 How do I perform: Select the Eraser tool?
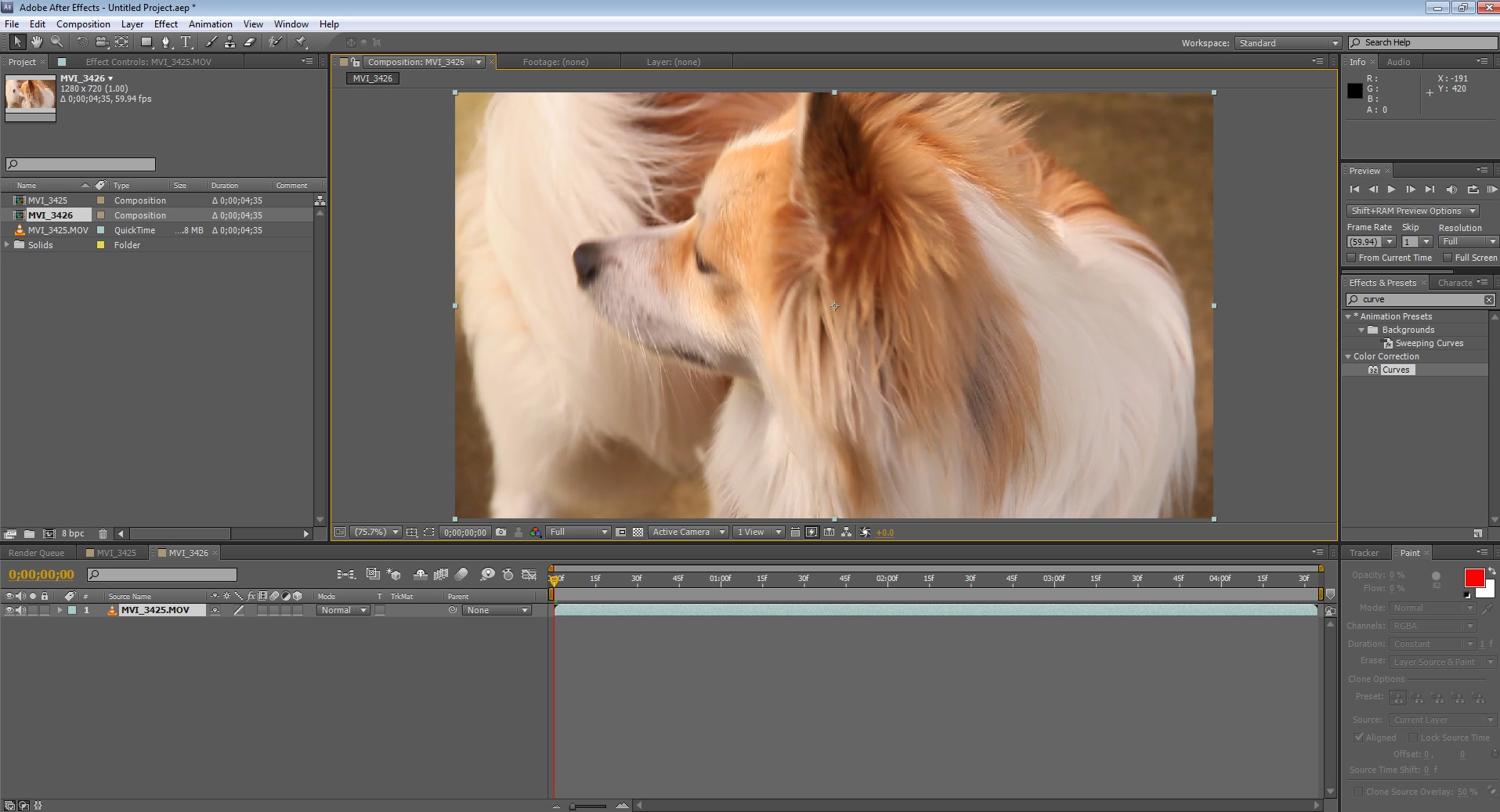250,42
